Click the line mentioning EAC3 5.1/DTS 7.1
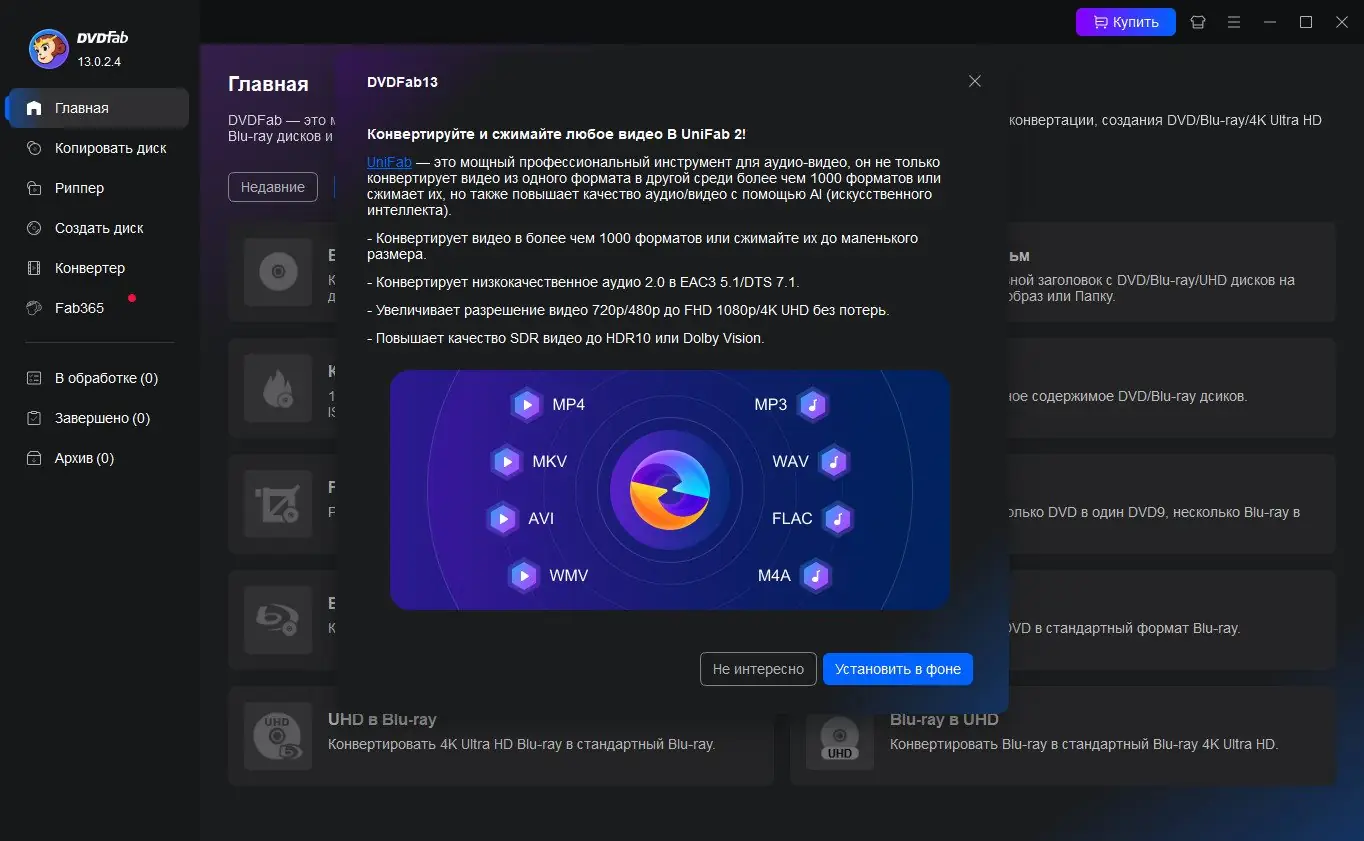This screenshot has width=1364, height=841. click(x=583, y=282)
